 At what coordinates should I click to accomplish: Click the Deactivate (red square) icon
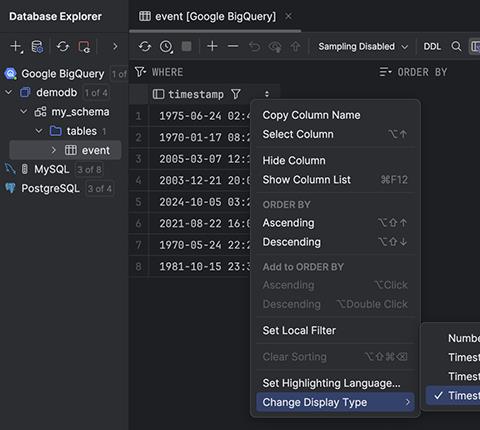click(84, 47)
